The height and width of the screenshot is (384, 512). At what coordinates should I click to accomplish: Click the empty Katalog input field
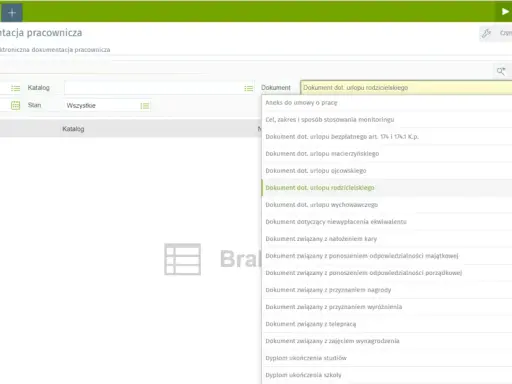pyautogui.click(x=159, y=88)
